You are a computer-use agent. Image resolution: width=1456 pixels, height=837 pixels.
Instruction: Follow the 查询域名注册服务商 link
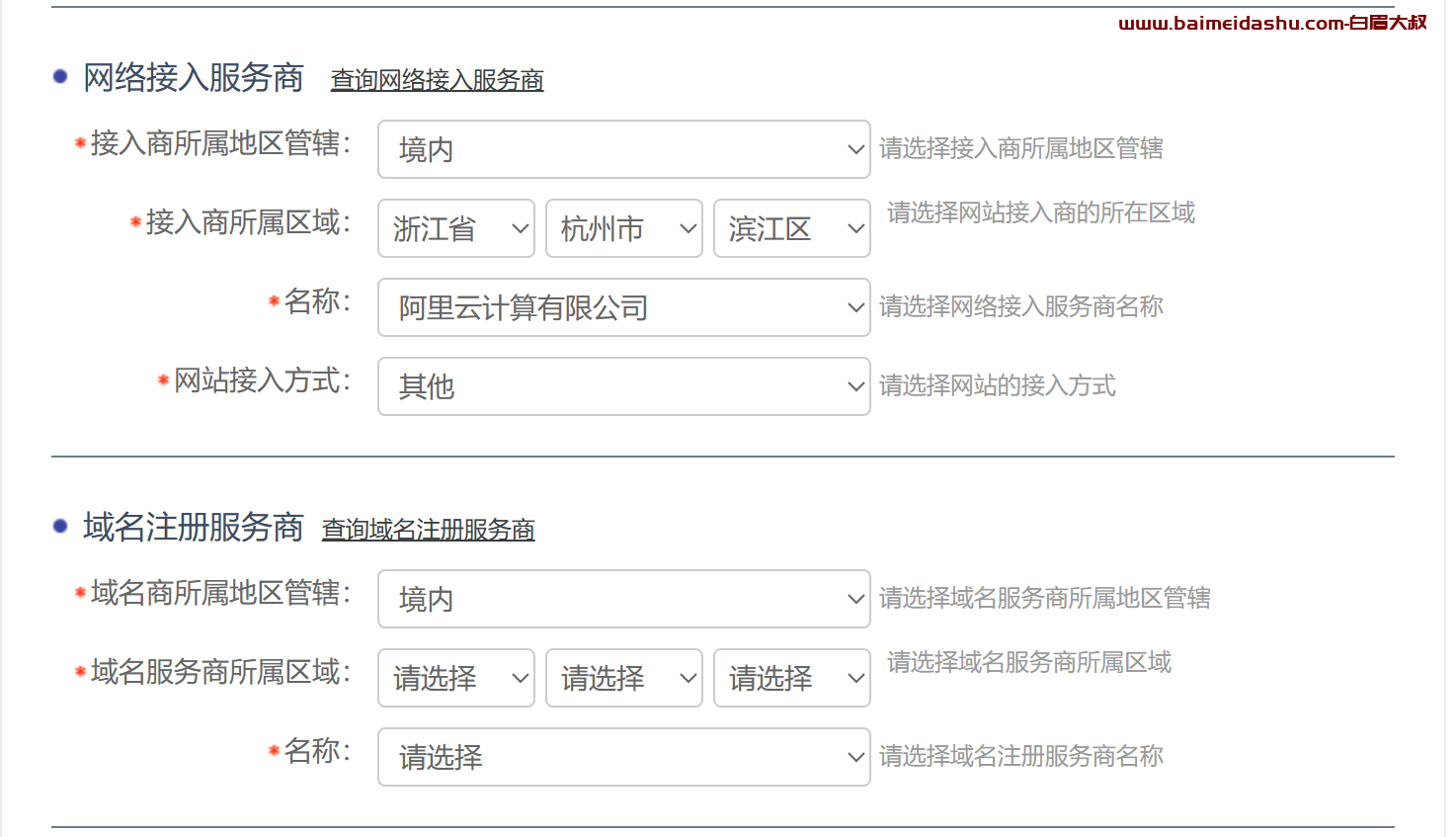(429, 530)
